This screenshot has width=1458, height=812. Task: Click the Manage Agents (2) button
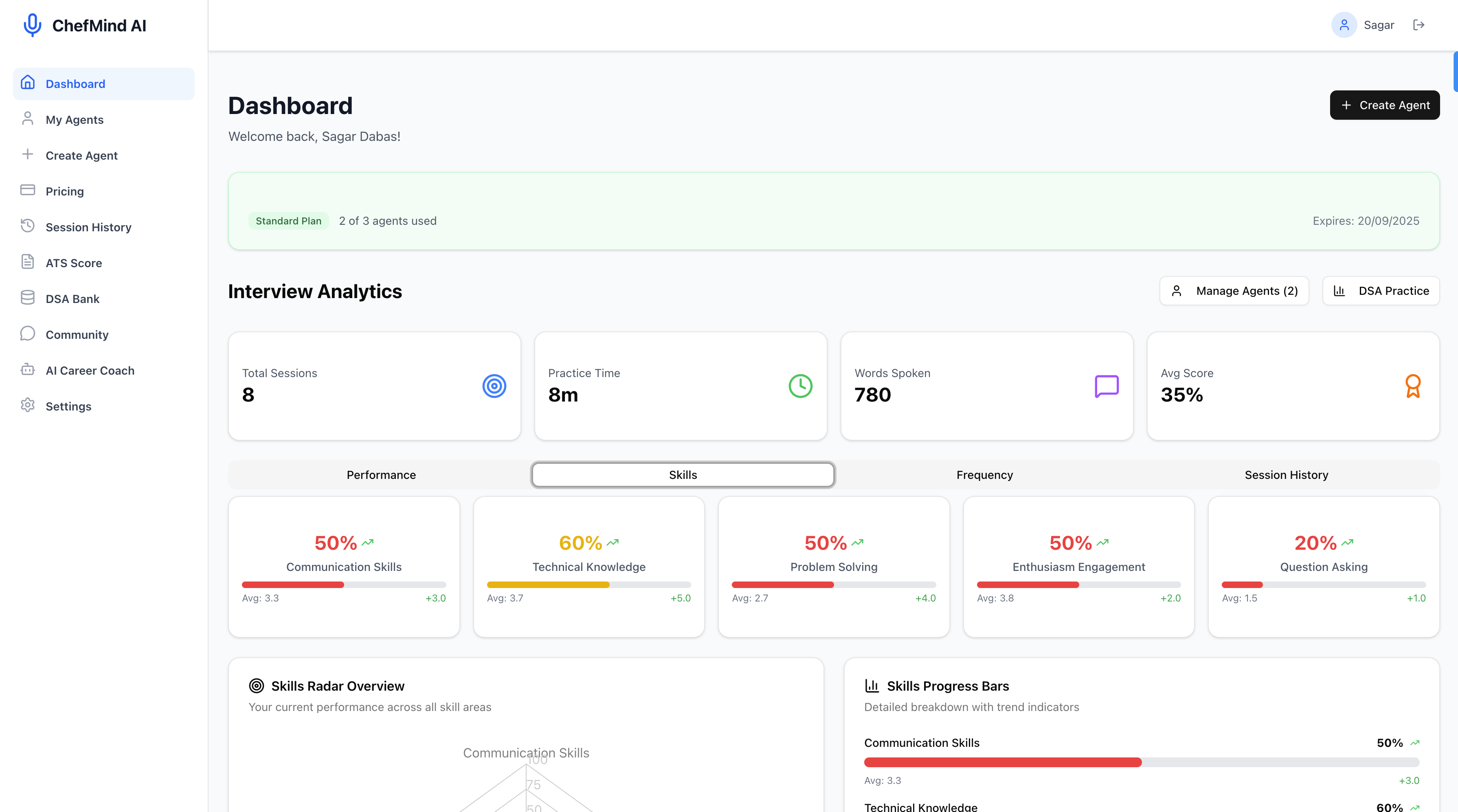(x=1234, y=291)
